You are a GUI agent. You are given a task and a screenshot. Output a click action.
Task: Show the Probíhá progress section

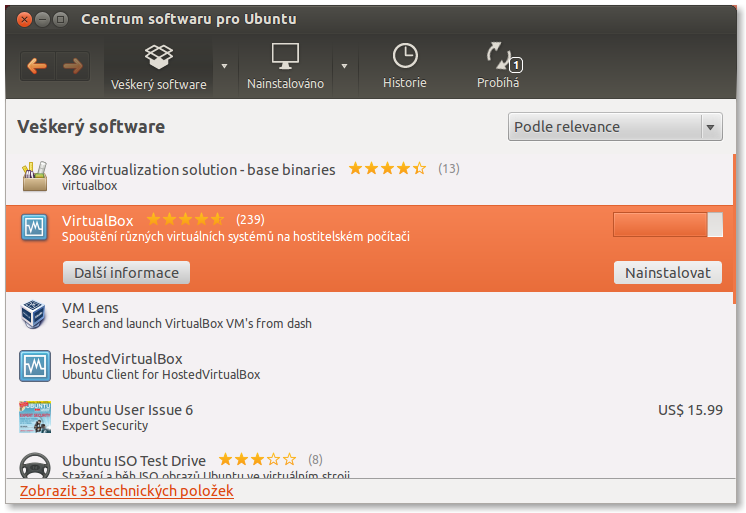coord(499,66)
